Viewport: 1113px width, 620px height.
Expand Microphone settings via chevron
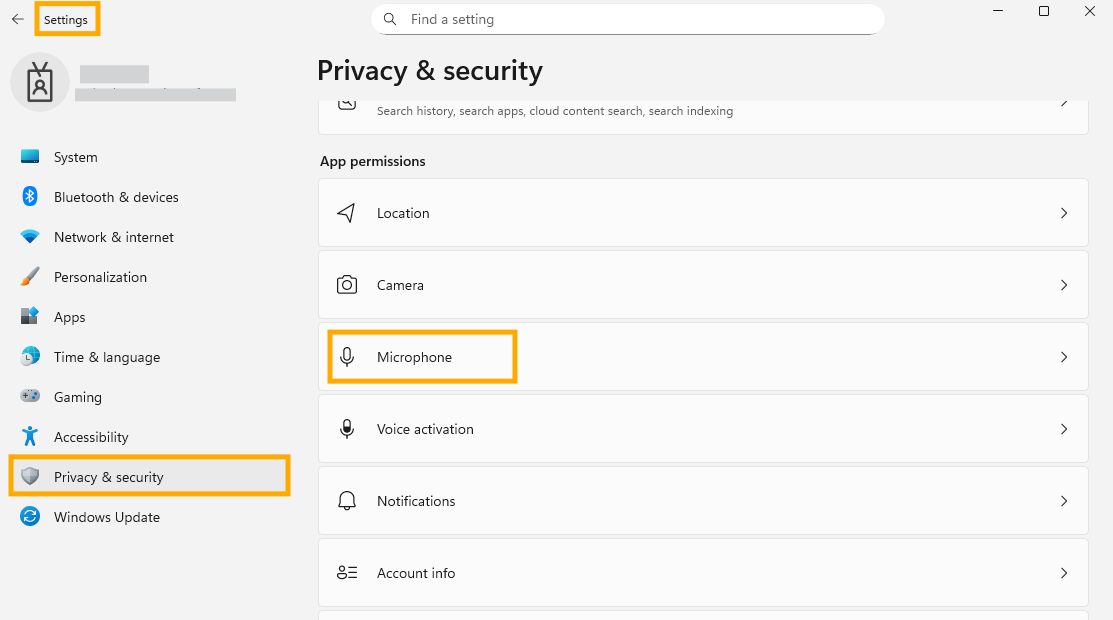click(1063, 357)
